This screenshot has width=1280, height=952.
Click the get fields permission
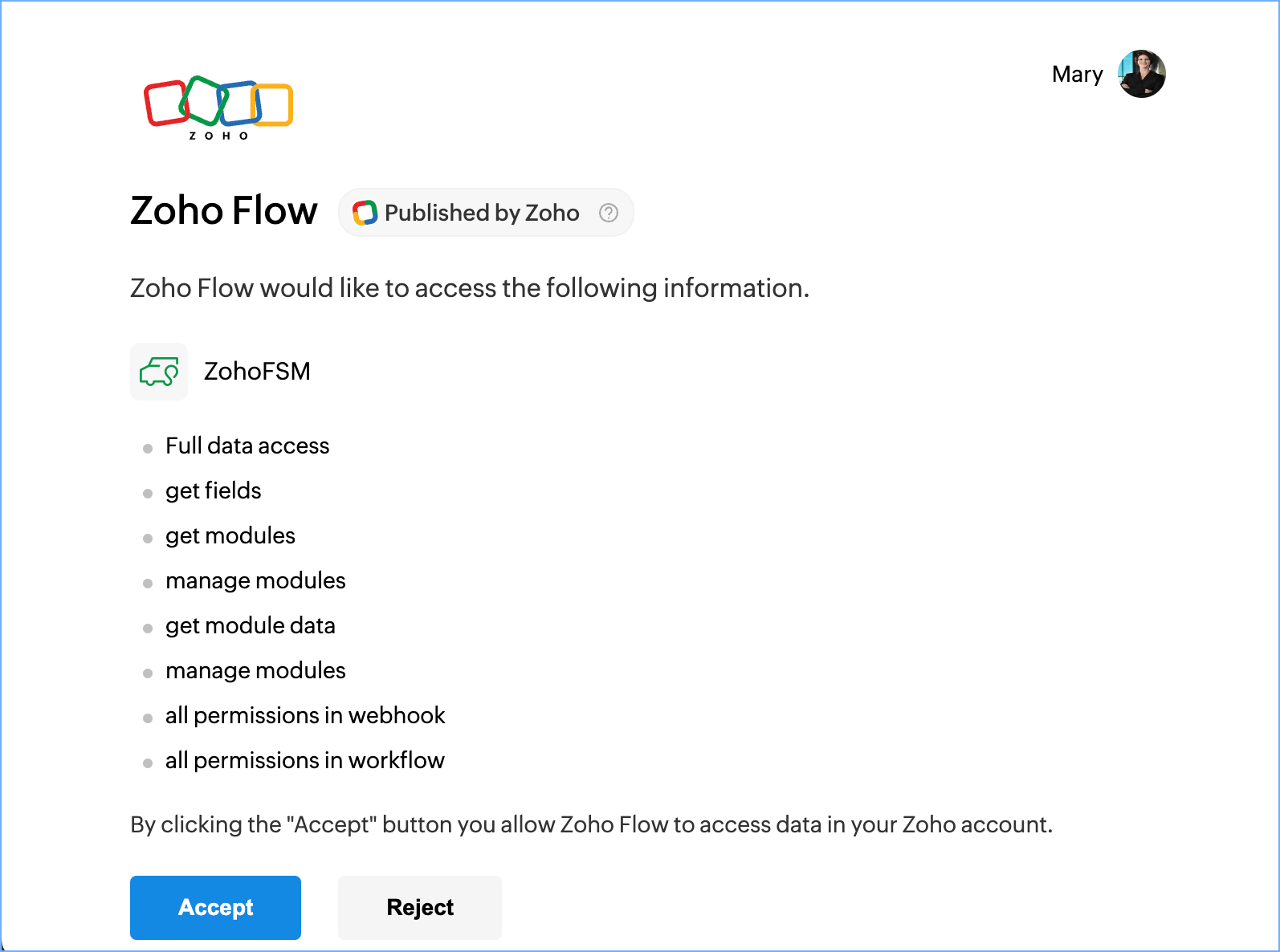[214, 491]
